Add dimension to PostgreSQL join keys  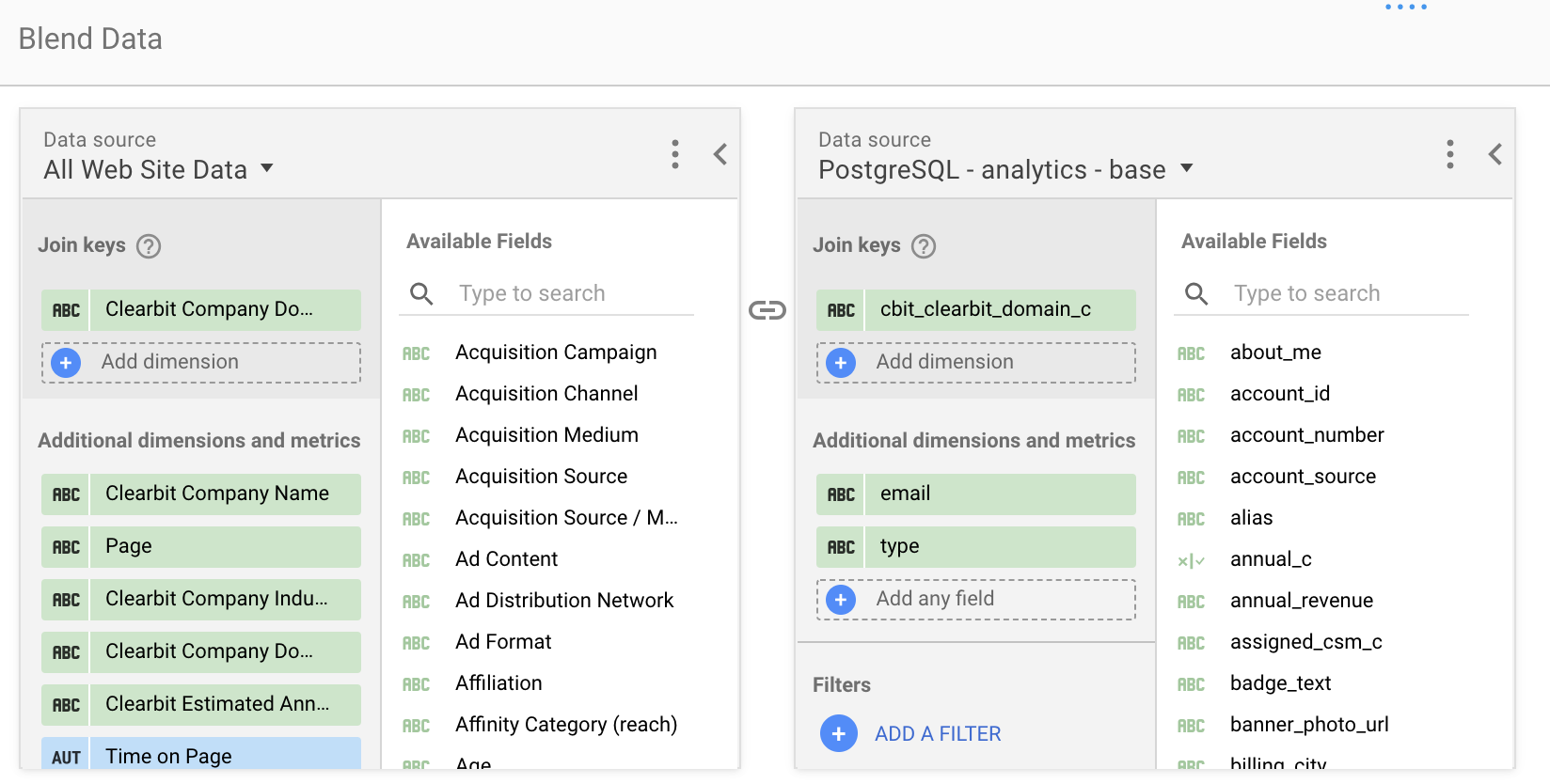pyautogui.click(x=976, y=363)
